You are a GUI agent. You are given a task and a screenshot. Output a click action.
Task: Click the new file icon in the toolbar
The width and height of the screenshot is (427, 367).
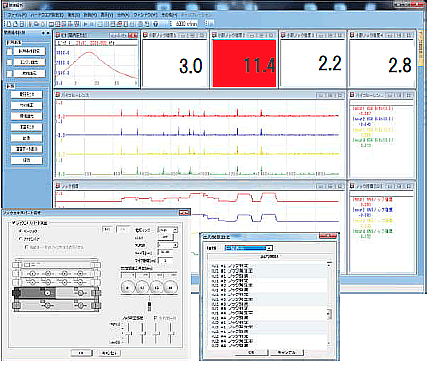tap(8, 24)
